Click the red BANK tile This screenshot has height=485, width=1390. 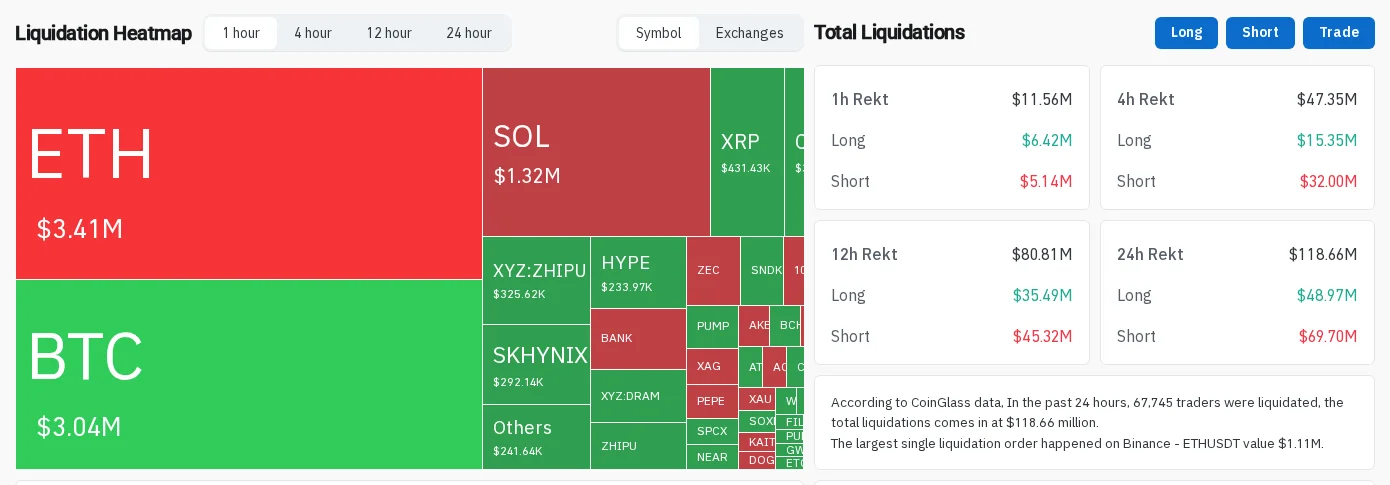[x=638, y=339]
